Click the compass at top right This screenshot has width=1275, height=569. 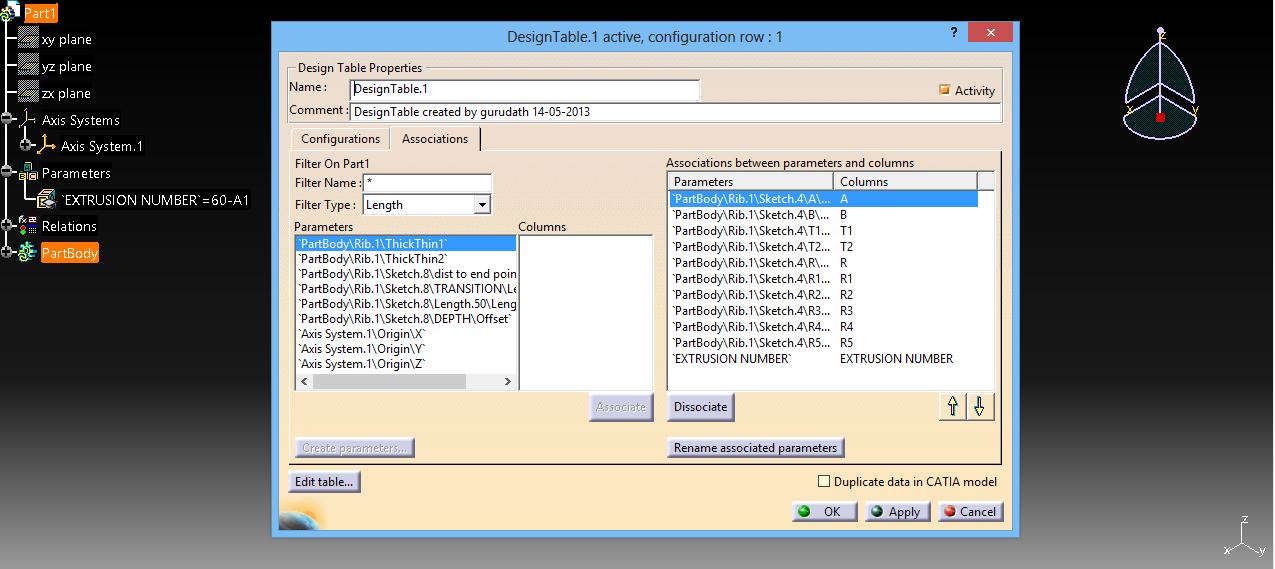tap(1160, 85)
